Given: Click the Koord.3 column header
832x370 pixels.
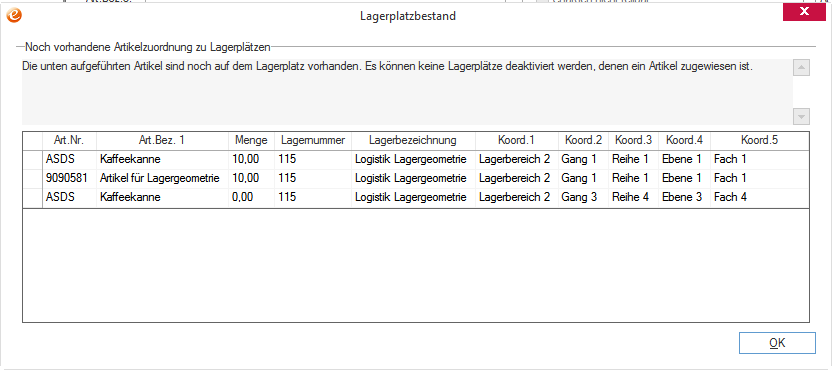Looking at the screenshot, I should [634, 141].
